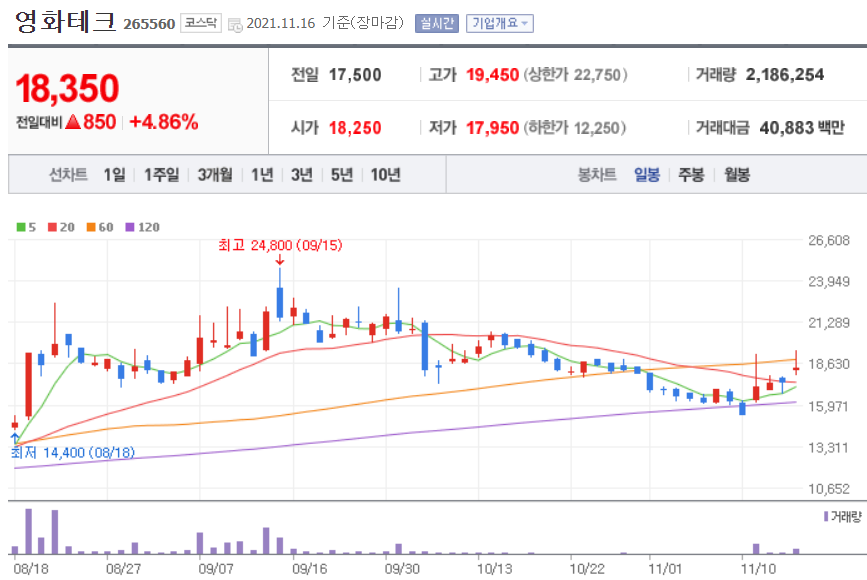Click the calendar icon beside the 2021.11.16 date
This screenshot has width=867, height=580.
point(235,25)
